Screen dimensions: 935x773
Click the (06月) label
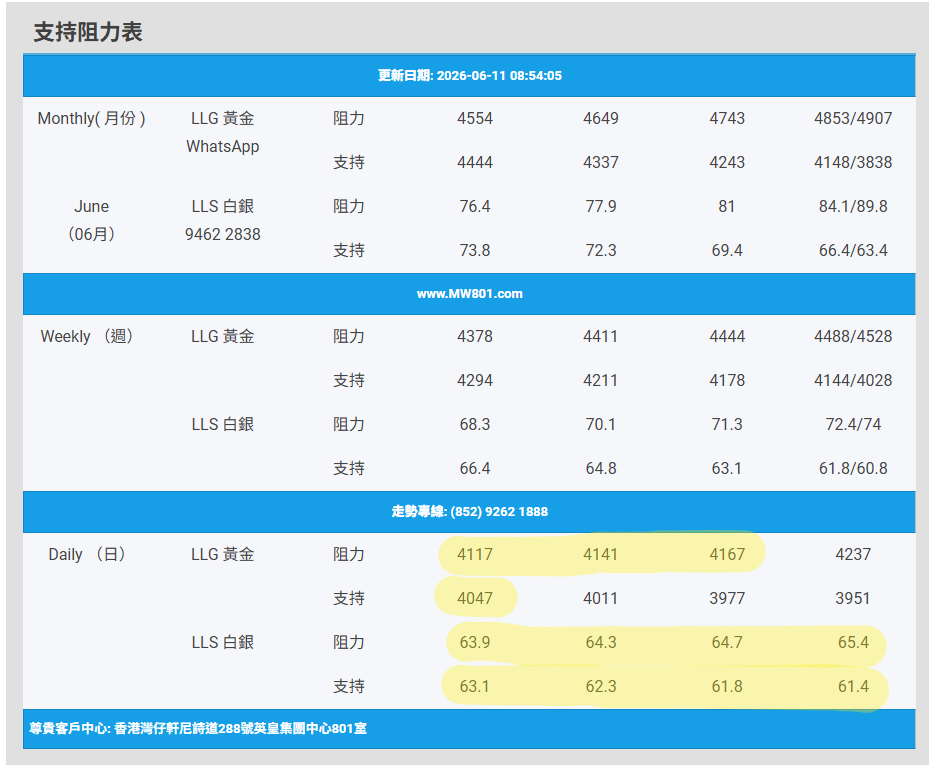point(91,234)
